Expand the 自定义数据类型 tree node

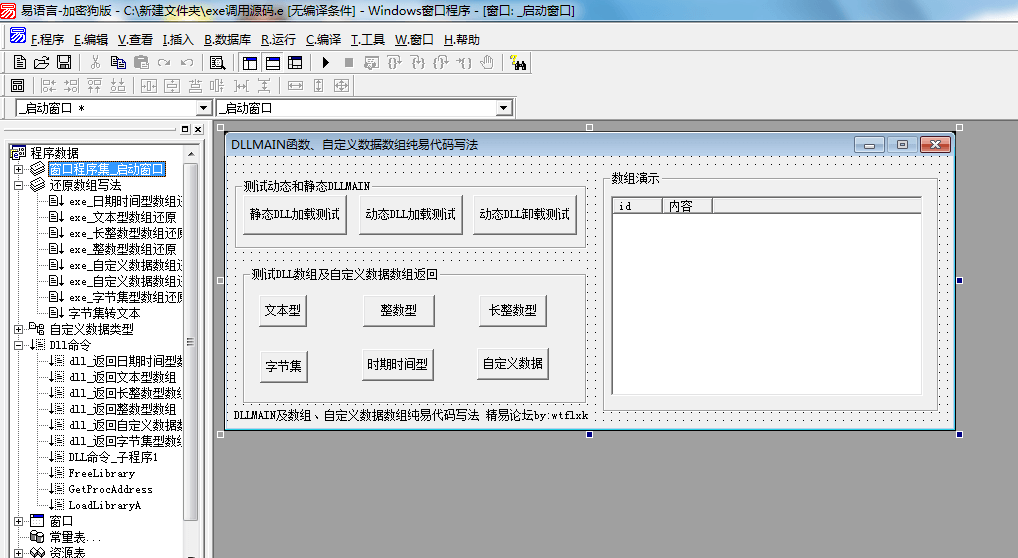pyautogui.click(x=18, y=329)
